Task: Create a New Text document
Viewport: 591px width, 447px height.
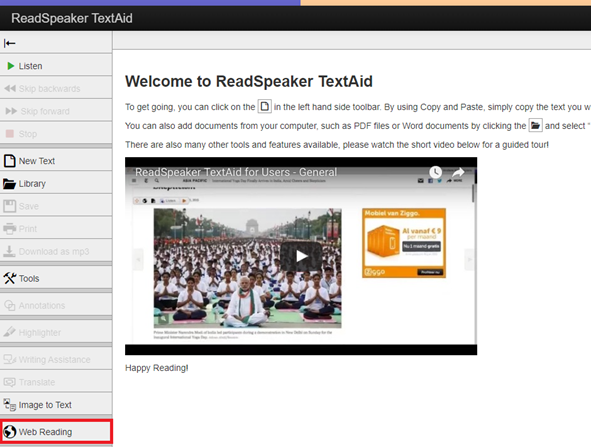Action: (56, 161)
